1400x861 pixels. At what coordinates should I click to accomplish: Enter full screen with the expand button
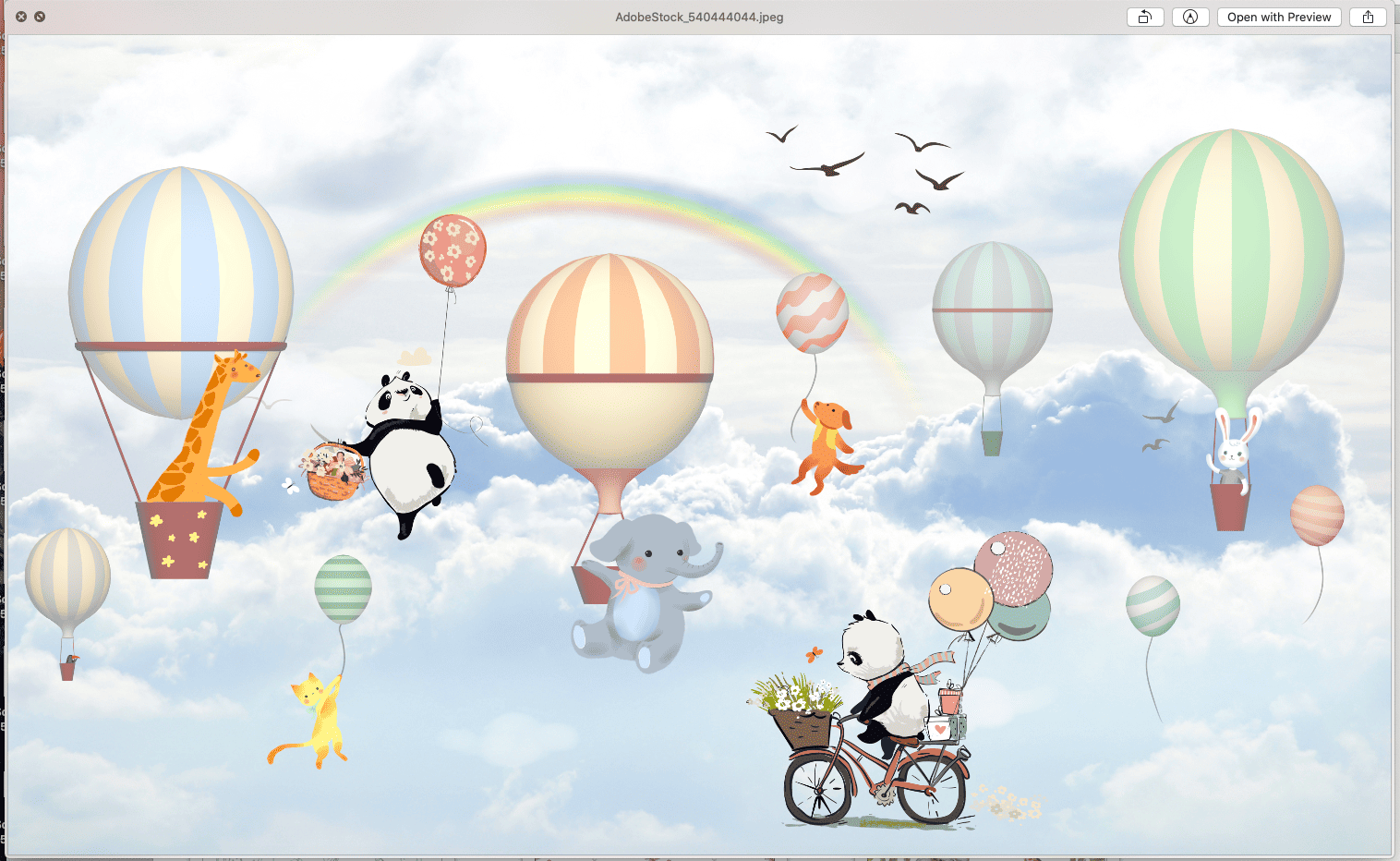click(x=40, y=17)
